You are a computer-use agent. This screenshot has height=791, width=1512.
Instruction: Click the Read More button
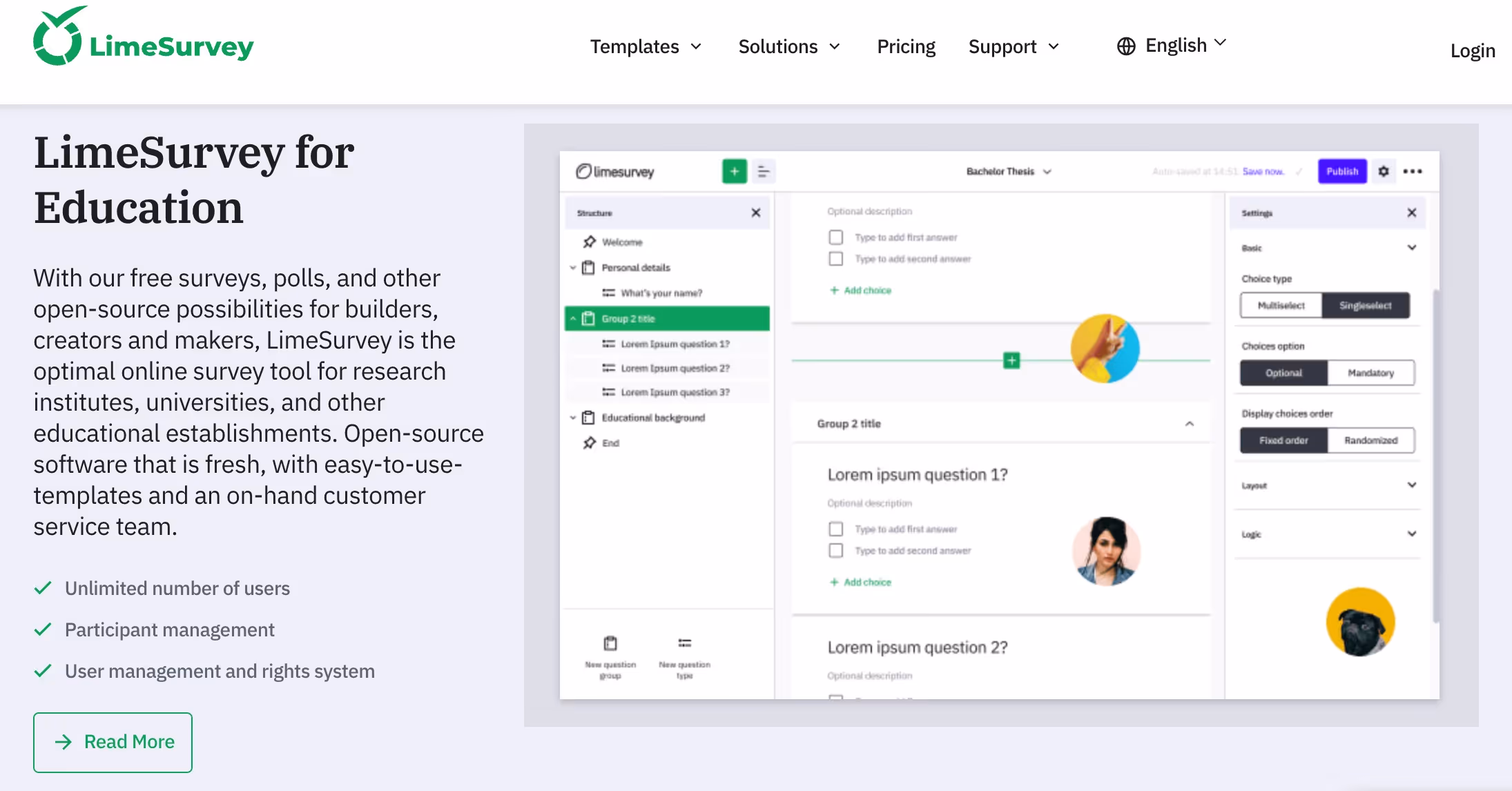click(113, 742)
